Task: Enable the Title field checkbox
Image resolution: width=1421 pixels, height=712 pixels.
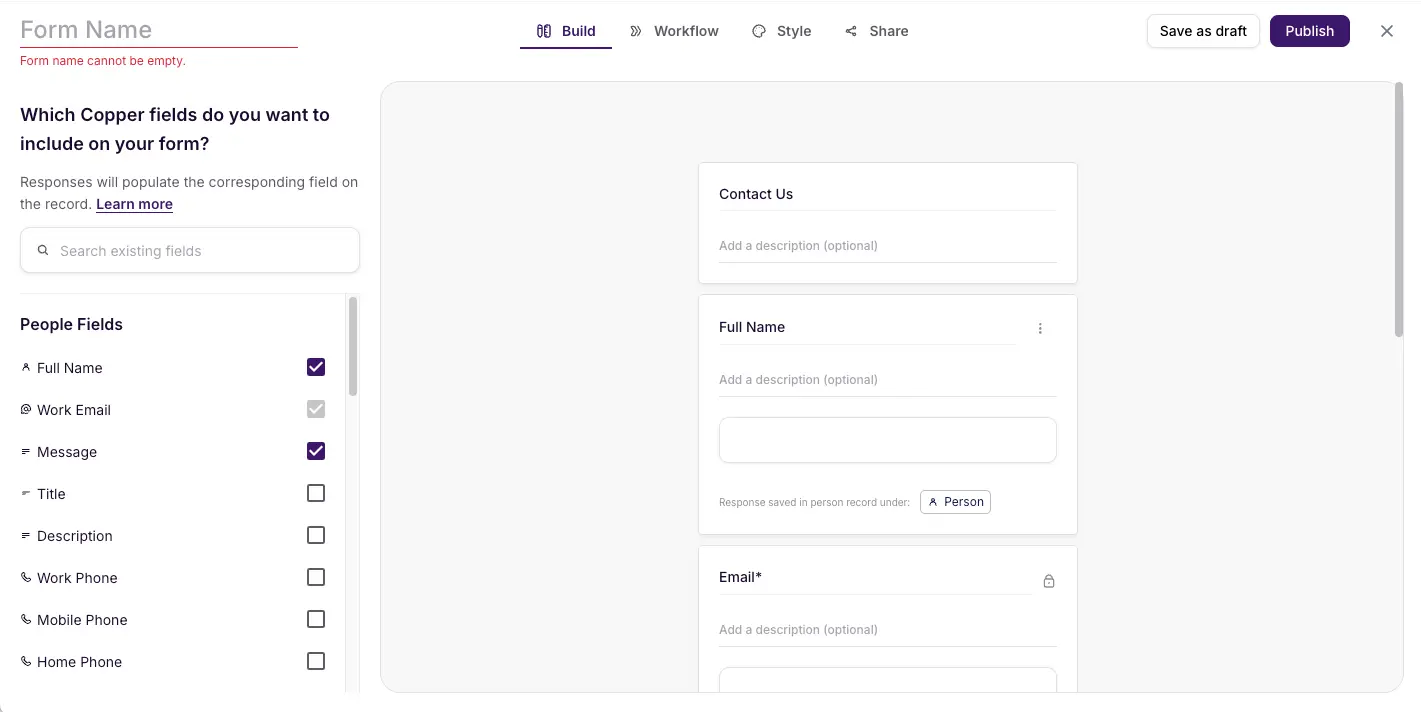Action: [316, 493]
